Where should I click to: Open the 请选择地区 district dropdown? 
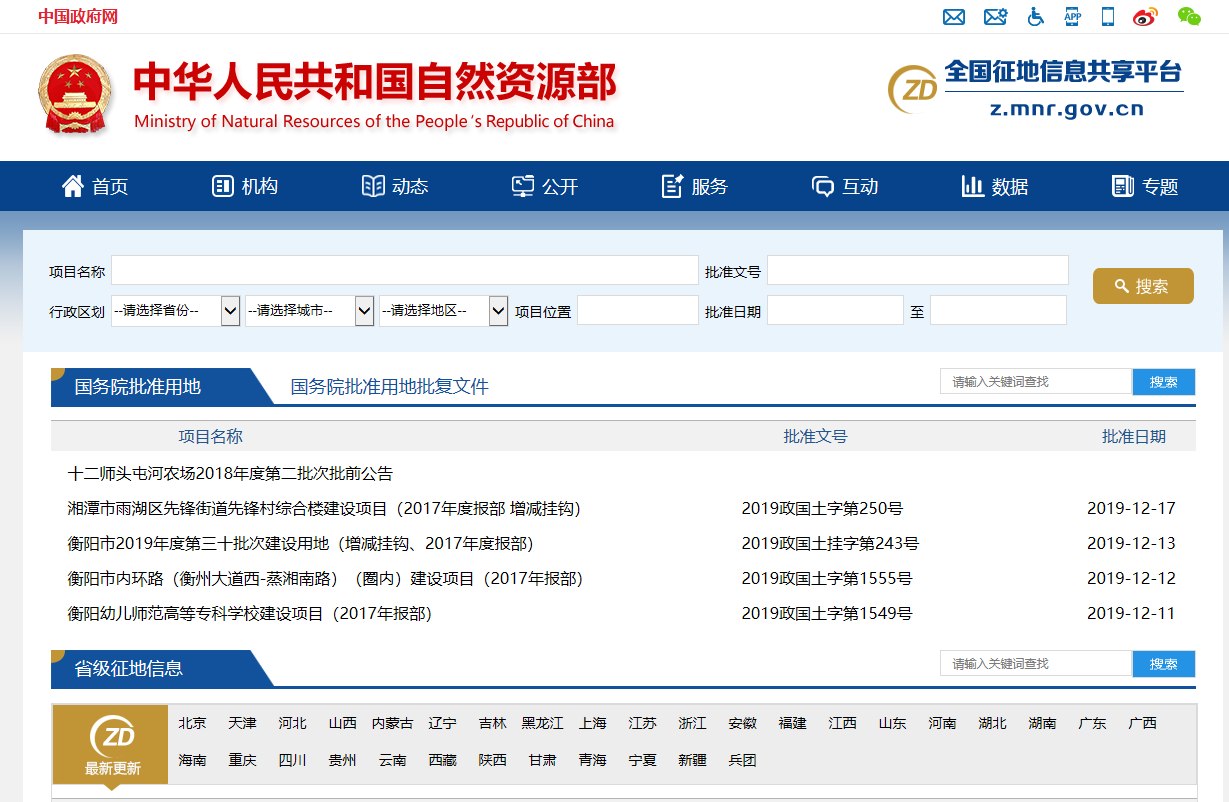point(444,310)
